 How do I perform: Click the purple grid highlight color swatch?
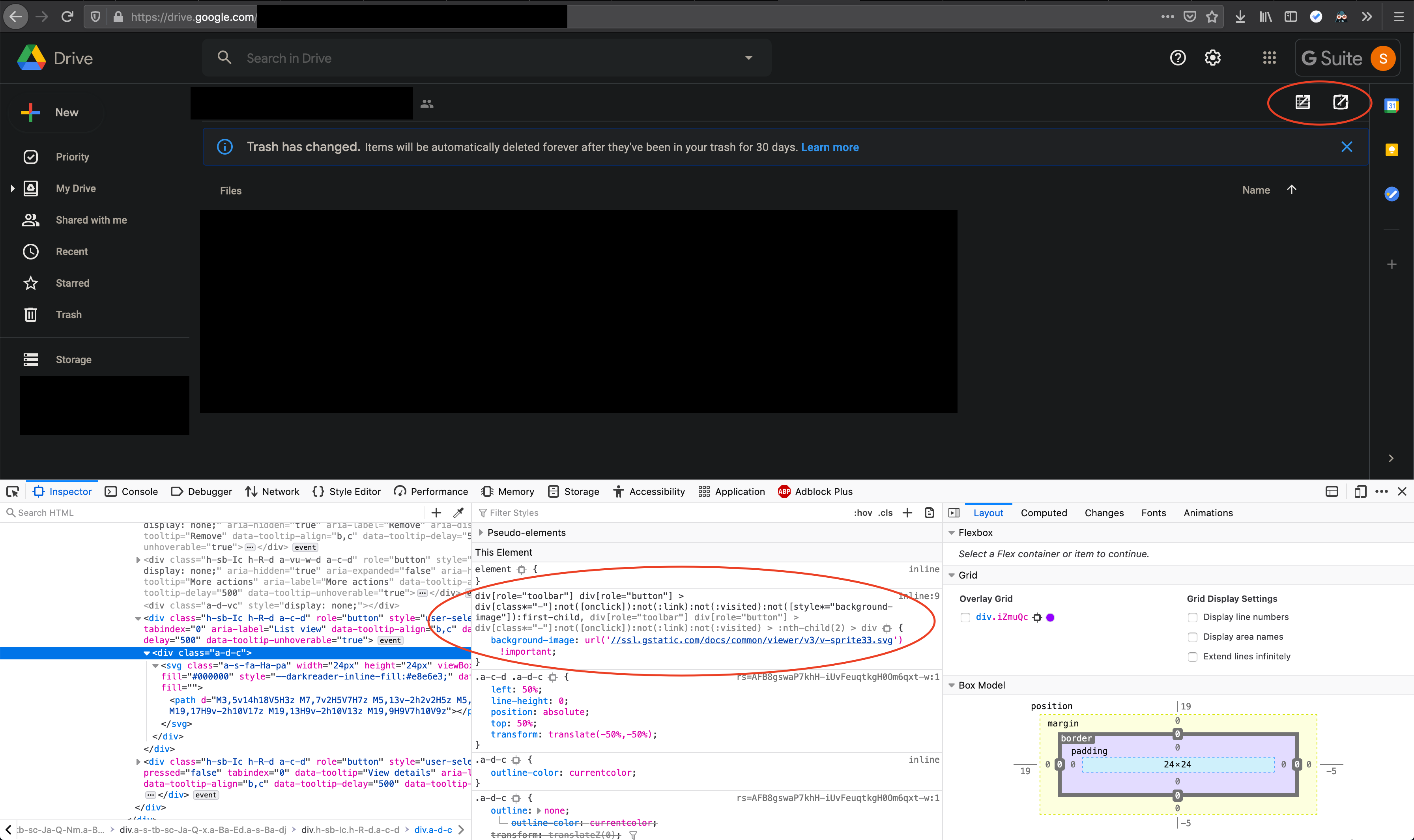[1051, 618]
